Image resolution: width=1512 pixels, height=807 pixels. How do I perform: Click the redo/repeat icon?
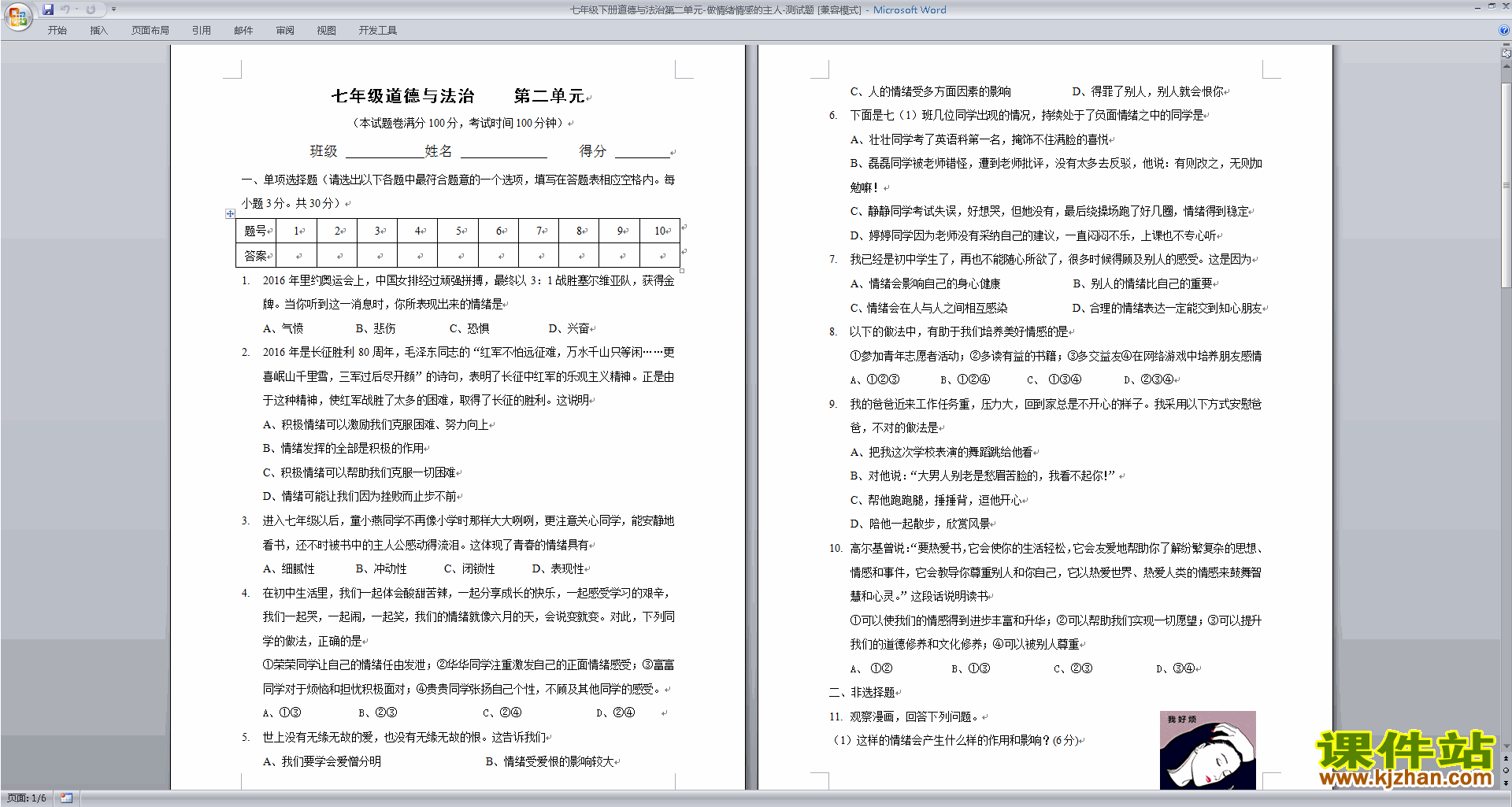coord(91,9)
